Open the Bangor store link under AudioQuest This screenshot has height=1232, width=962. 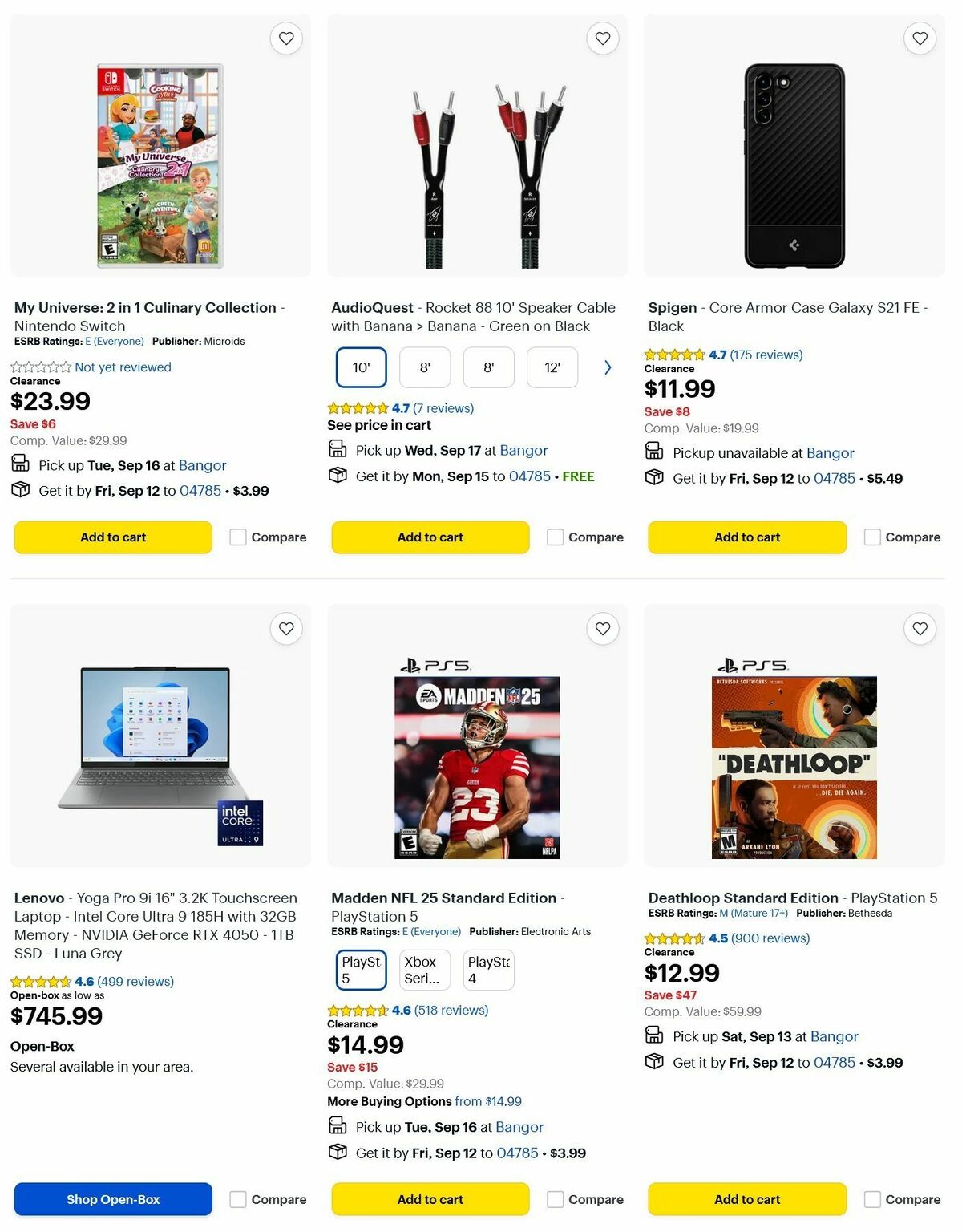point(526,450)
